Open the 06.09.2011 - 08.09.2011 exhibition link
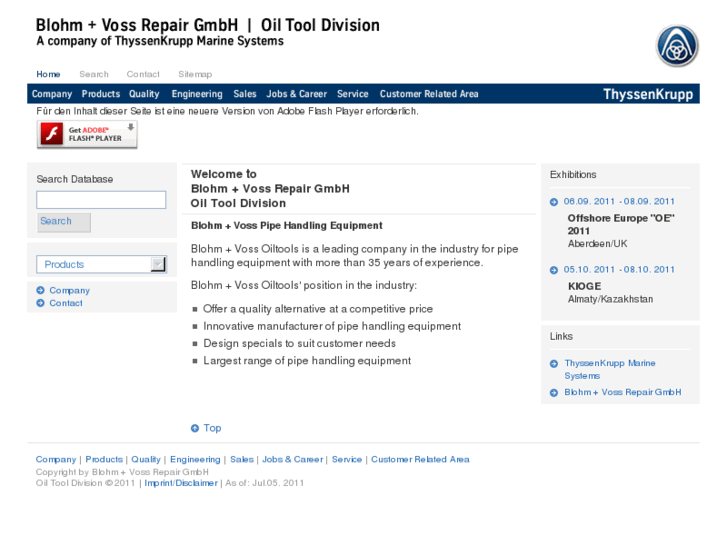Image resolution: width=727 pixels, height=545 pixels. point(619,201)
